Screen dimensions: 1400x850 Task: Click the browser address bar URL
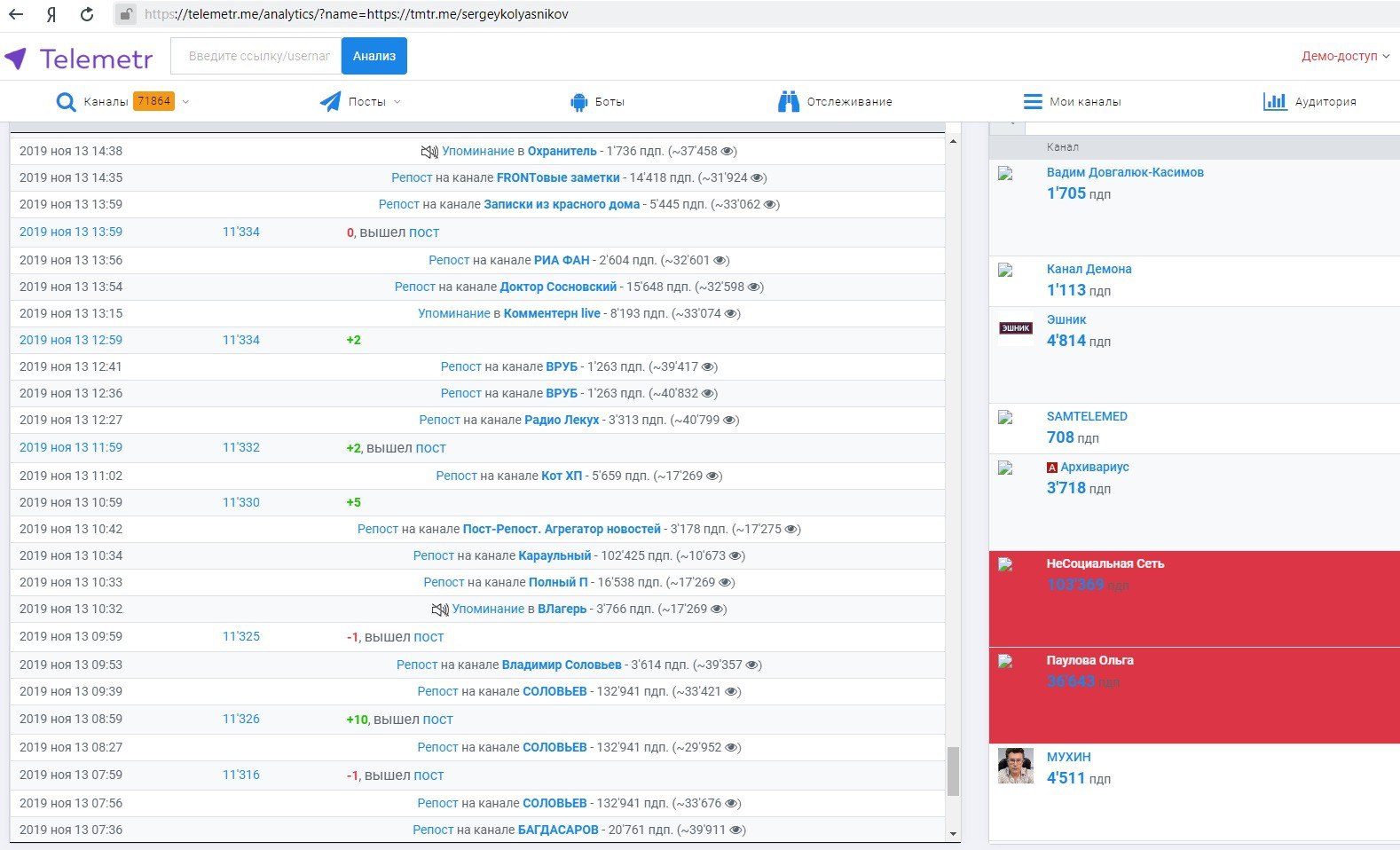tap(356, 14)
